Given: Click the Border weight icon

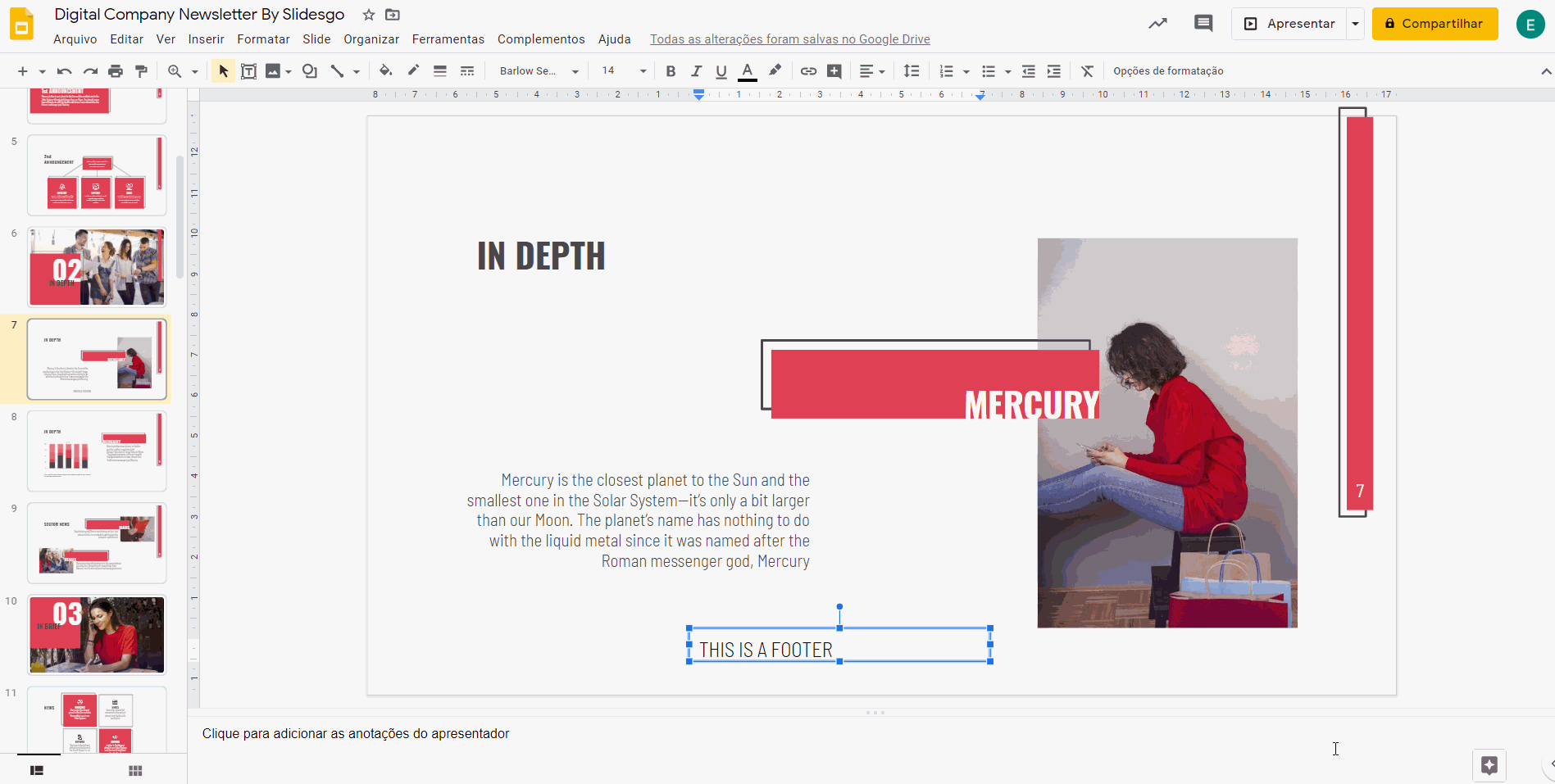Looking at the screenshot, I should pyautogui.click(x=440, y=71).
